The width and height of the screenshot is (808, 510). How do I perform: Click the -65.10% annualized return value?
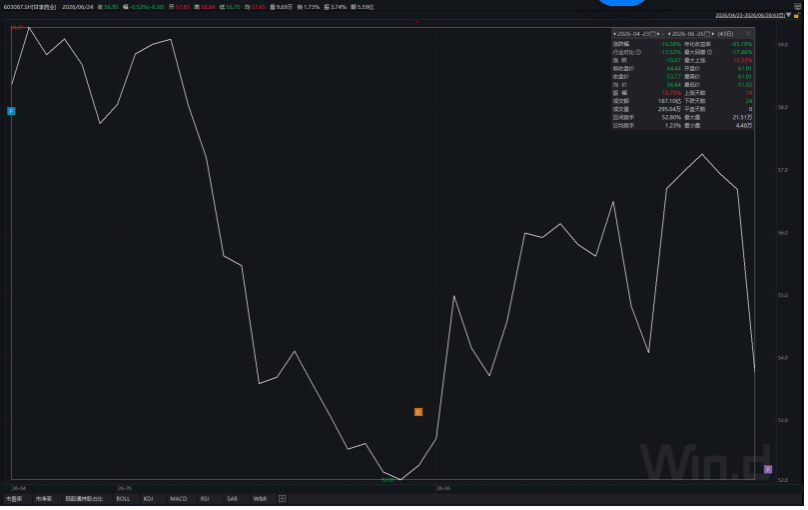tap(742, 44)
